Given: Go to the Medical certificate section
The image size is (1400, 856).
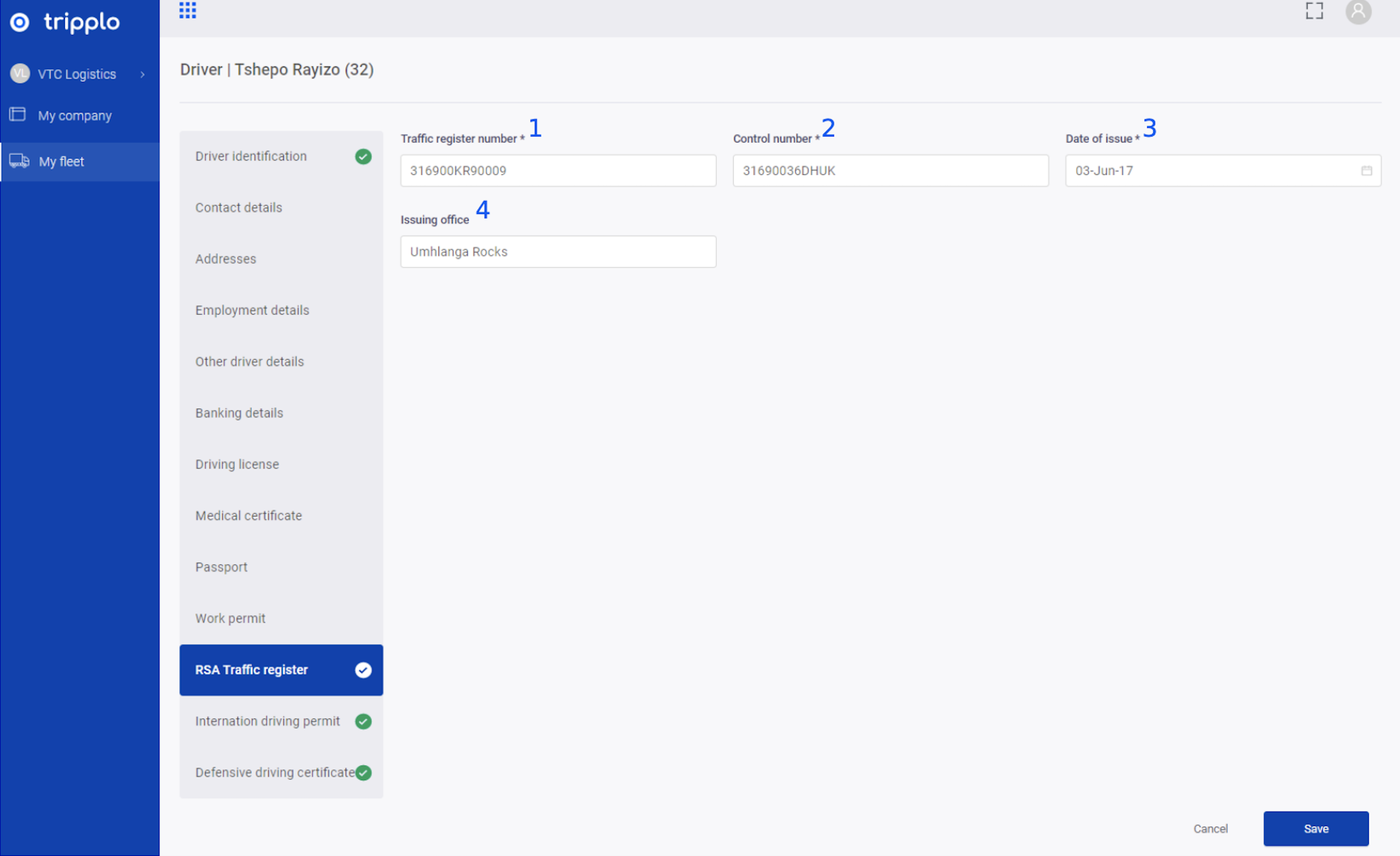Looking at the screenshot, I should pos(248,516).
